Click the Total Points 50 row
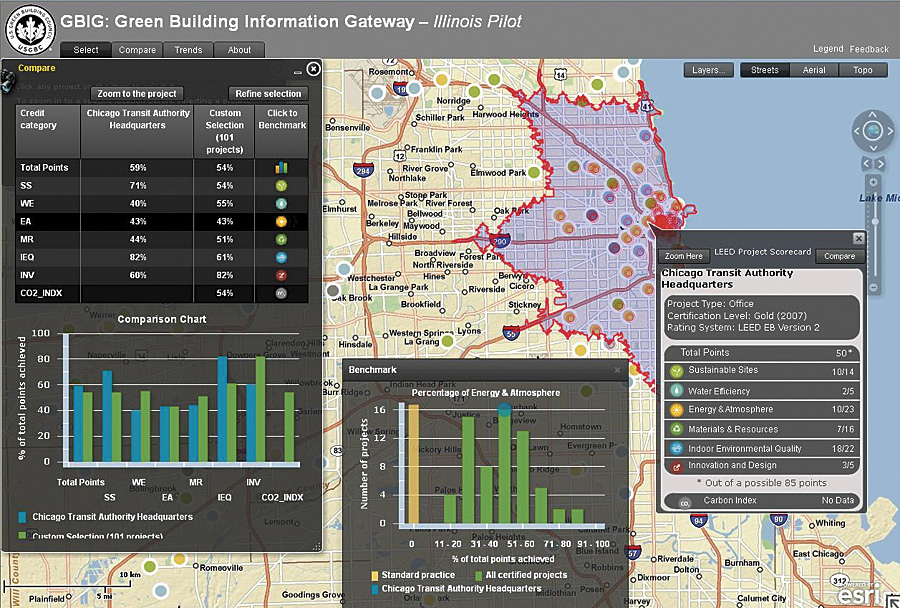 [x=762, y=353]
